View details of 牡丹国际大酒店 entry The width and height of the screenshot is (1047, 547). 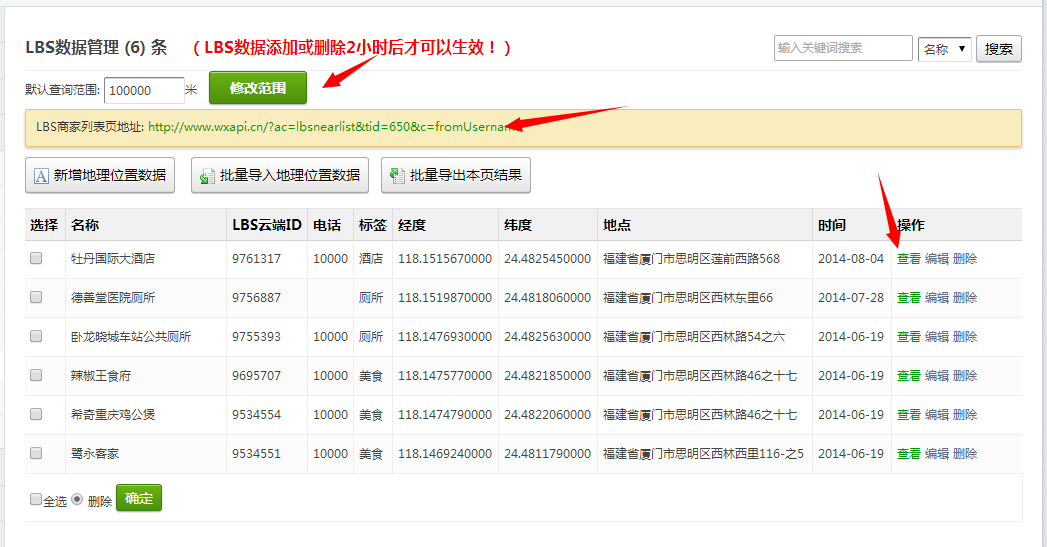click(x=908, y=258)
